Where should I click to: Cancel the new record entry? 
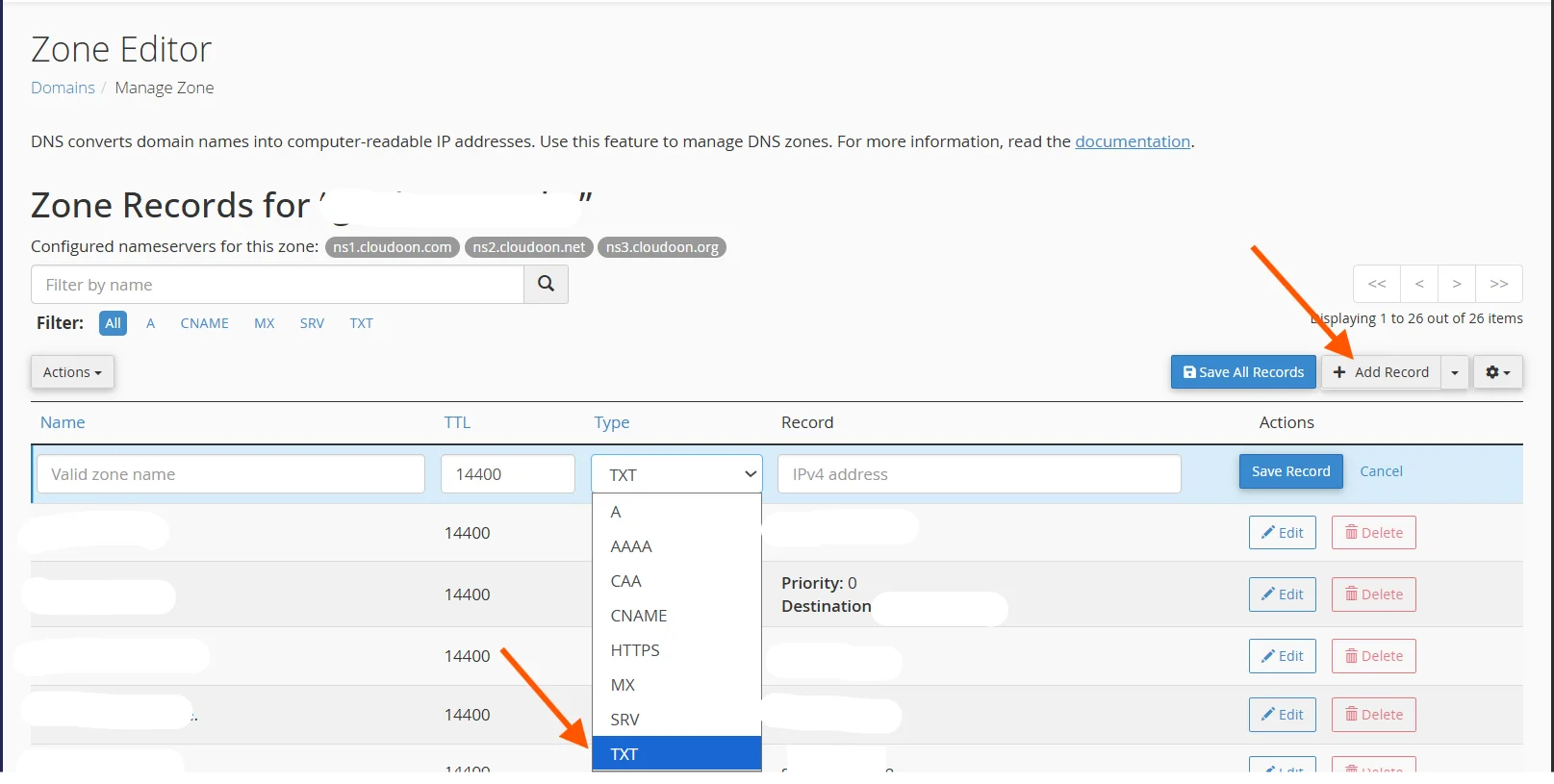pyautogui.click(x=1381, y=471)
